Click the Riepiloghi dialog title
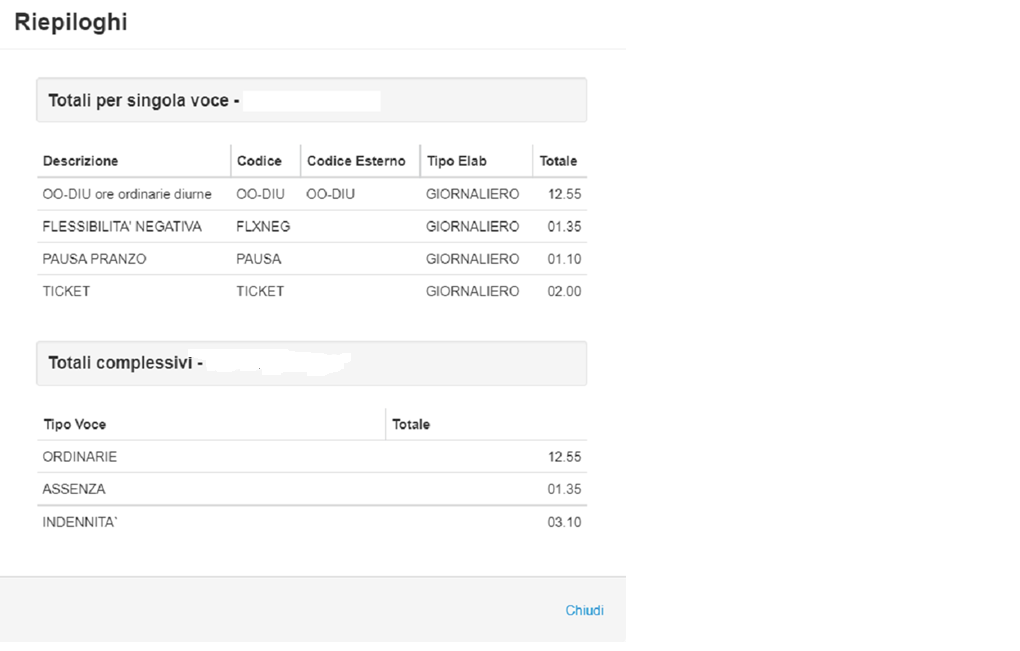This screenshot has width=1020, height=651. 71,22
